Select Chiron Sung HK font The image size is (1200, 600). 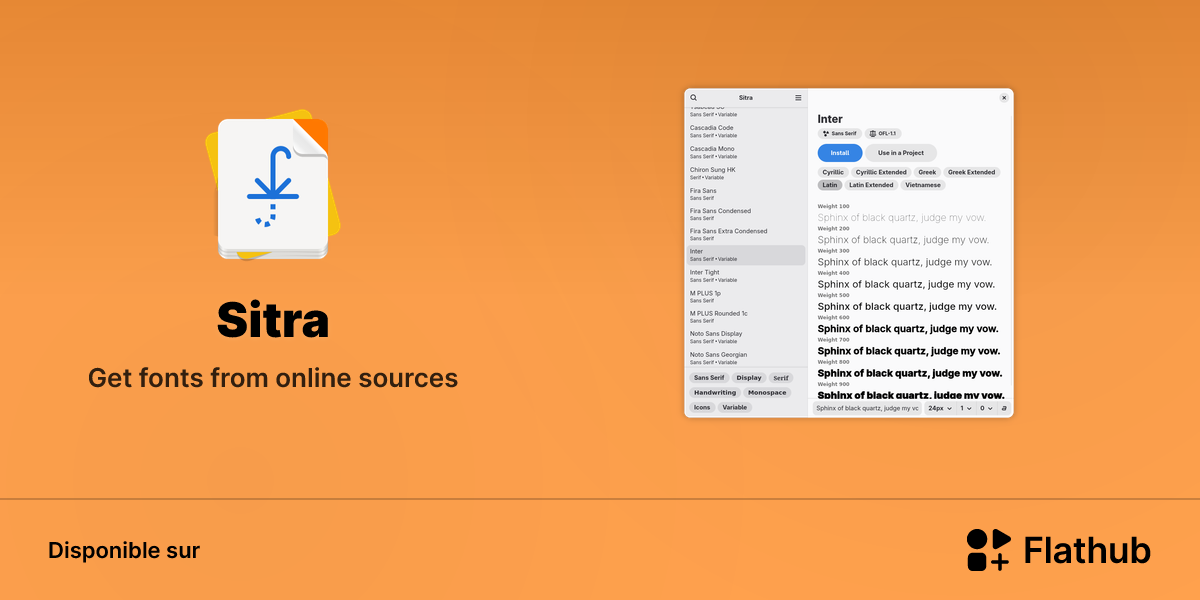click(746, 173)
